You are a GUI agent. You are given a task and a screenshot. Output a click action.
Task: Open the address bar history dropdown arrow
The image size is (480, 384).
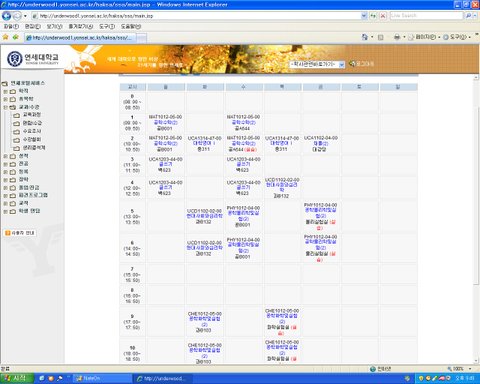point(364,16)
